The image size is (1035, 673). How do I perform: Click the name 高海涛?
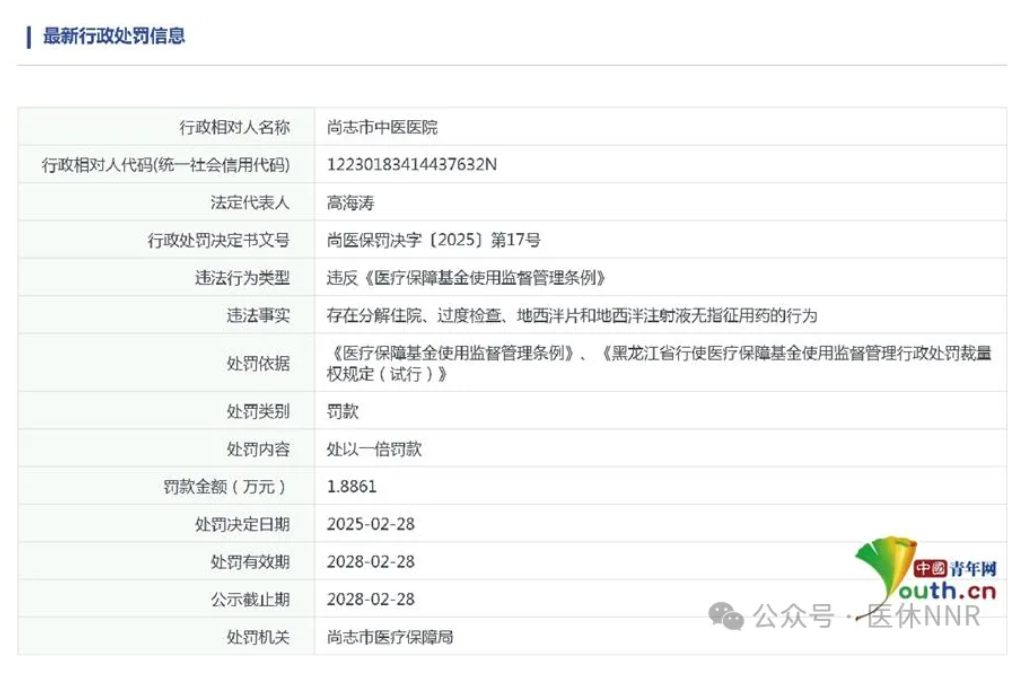point(351,203)
